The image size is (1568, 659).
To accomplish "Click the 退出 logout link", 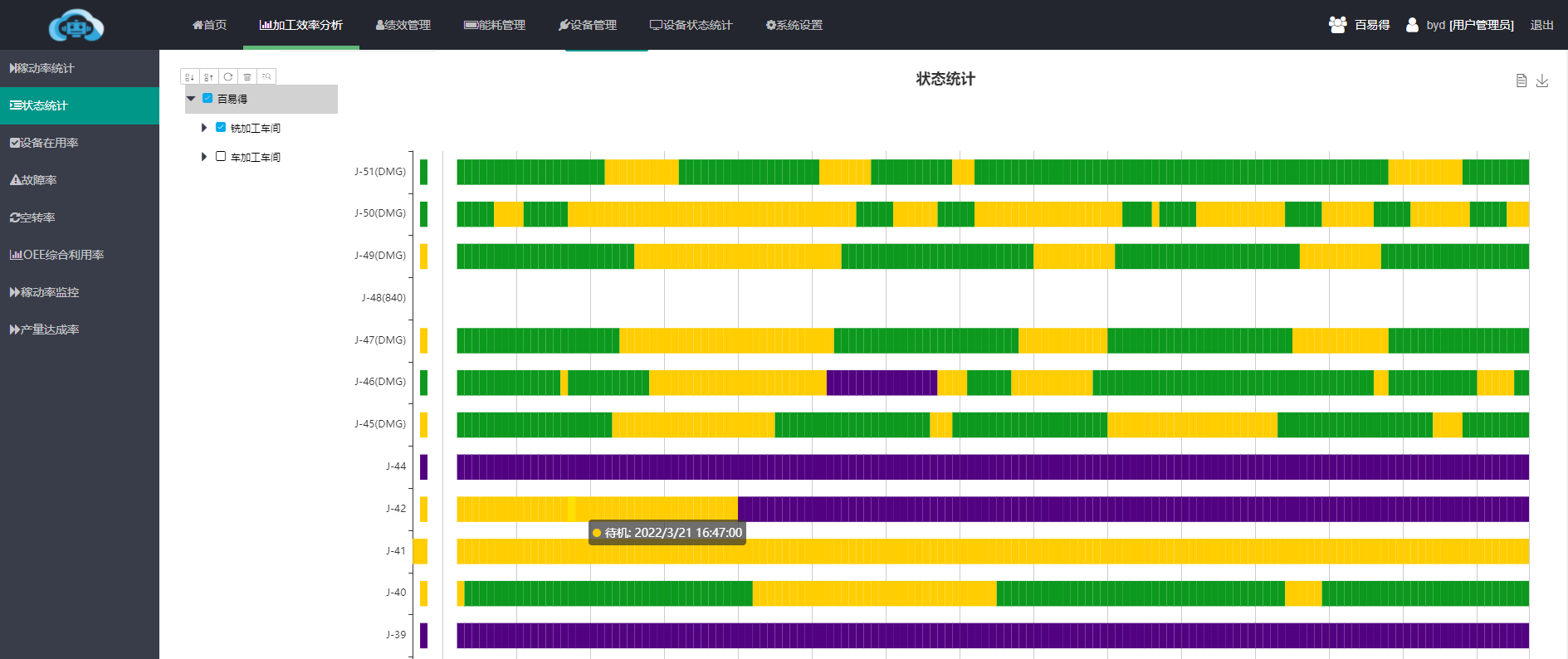I will click(x=1541, y=25).
